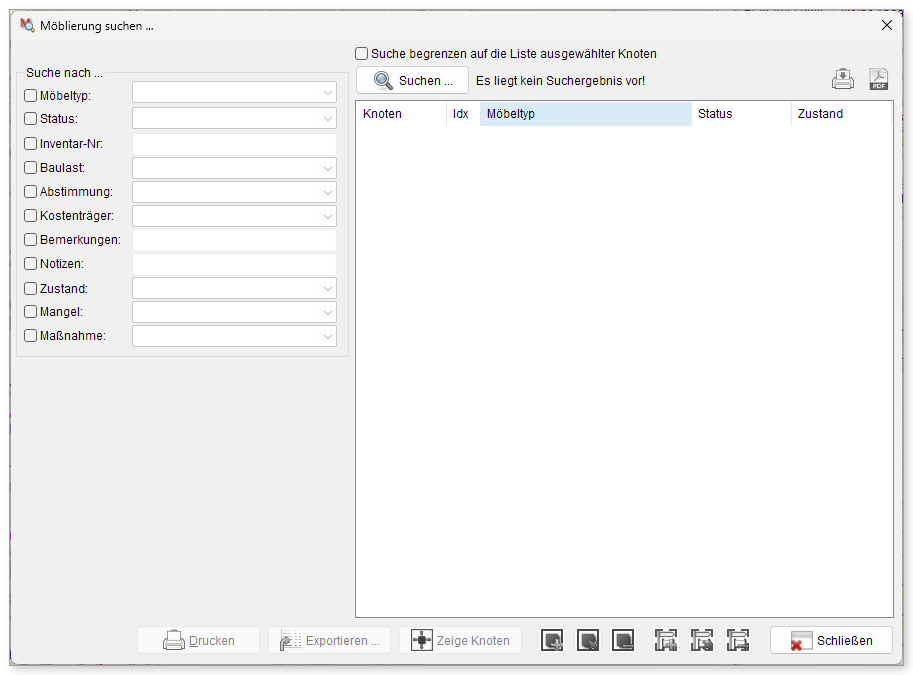Image resolution: width=913 pixels, height=675 pixels.
Task: Sort by the Status column header
Action: 741,114
